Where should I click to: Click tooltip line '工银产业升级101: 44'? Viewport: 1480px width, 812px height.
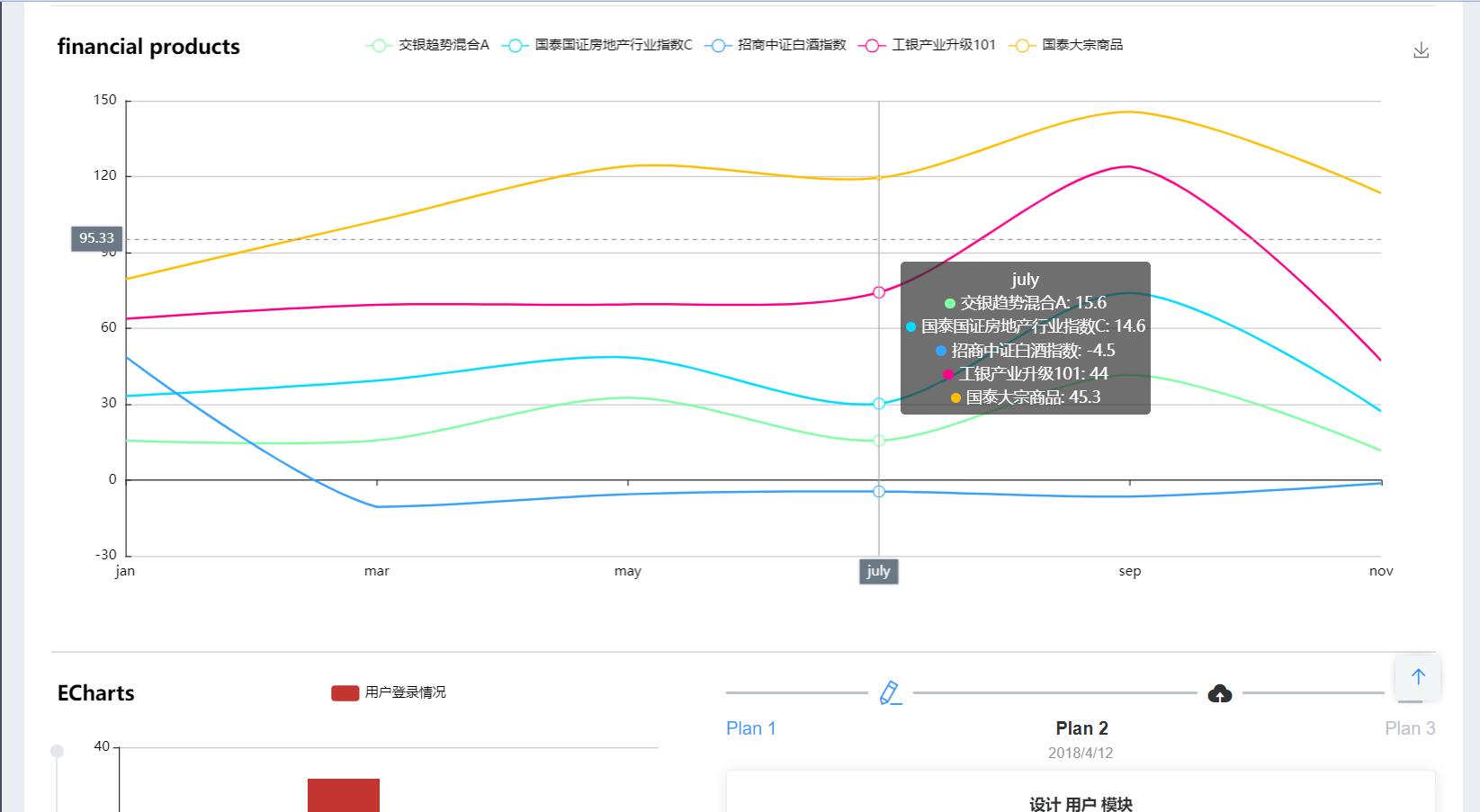1026,374
